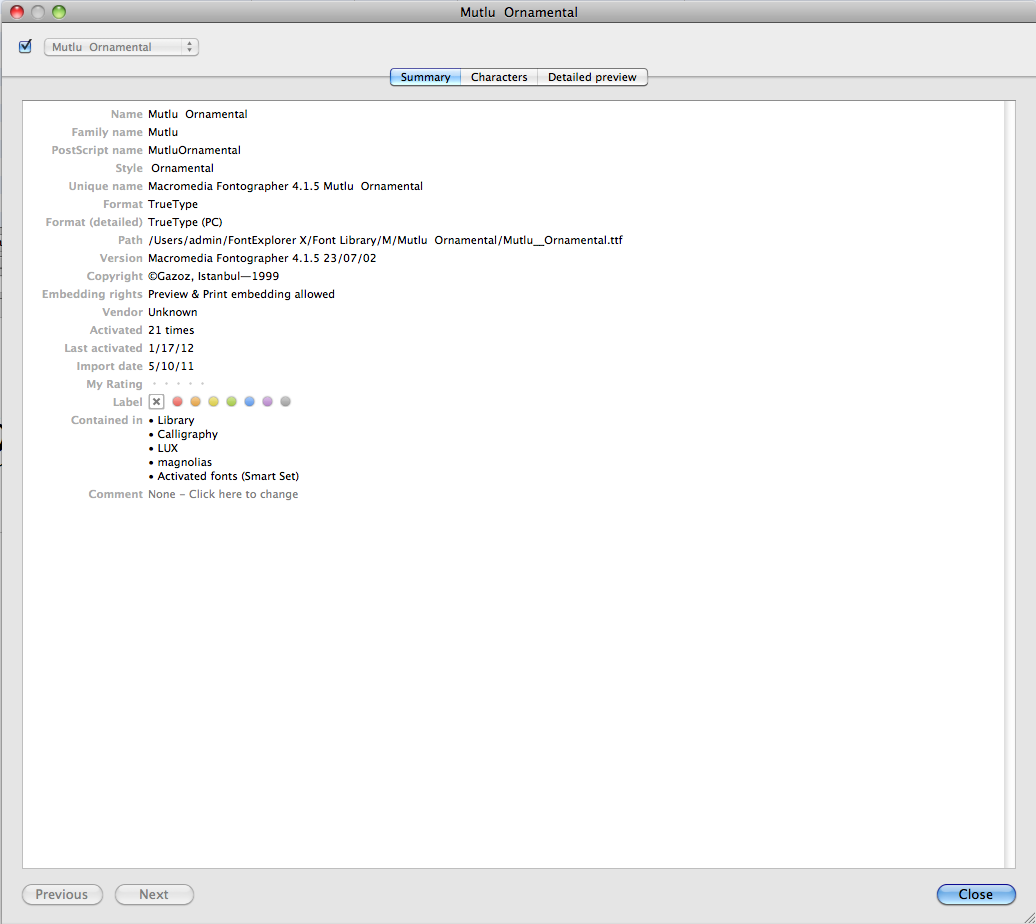Apply the yellow label color
Screen dimensions: 1036x924
[x=213, y=401]
